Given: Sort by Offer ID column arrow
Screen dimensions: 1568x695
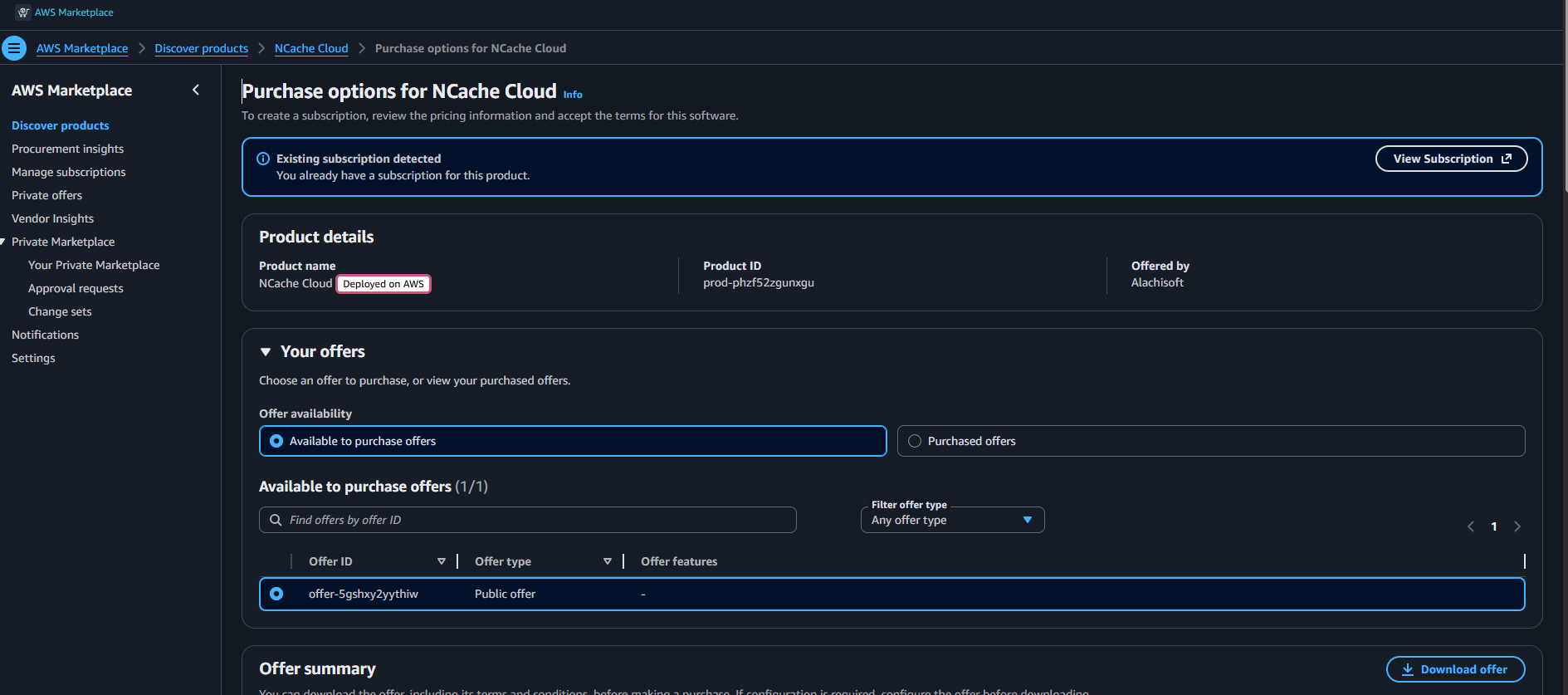Looking at the screenshot, I should 442,561.
